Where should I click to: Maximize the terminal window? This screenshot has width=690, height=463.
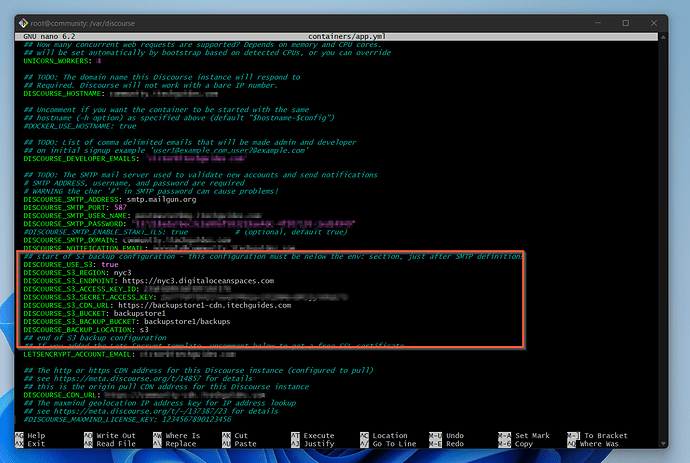tap(625, 23)
